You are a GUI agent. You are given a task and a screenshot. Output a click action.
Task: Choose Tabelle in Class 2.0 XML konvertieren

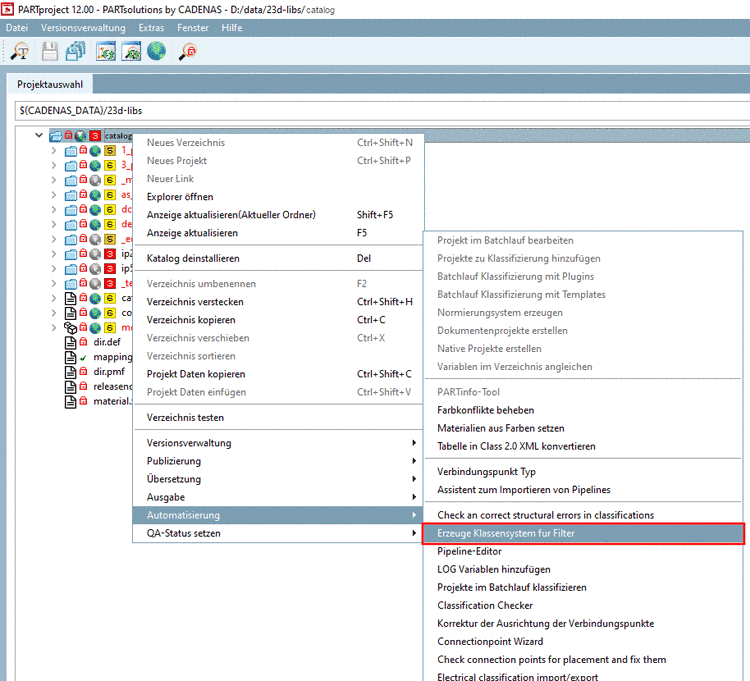[583, 446]
